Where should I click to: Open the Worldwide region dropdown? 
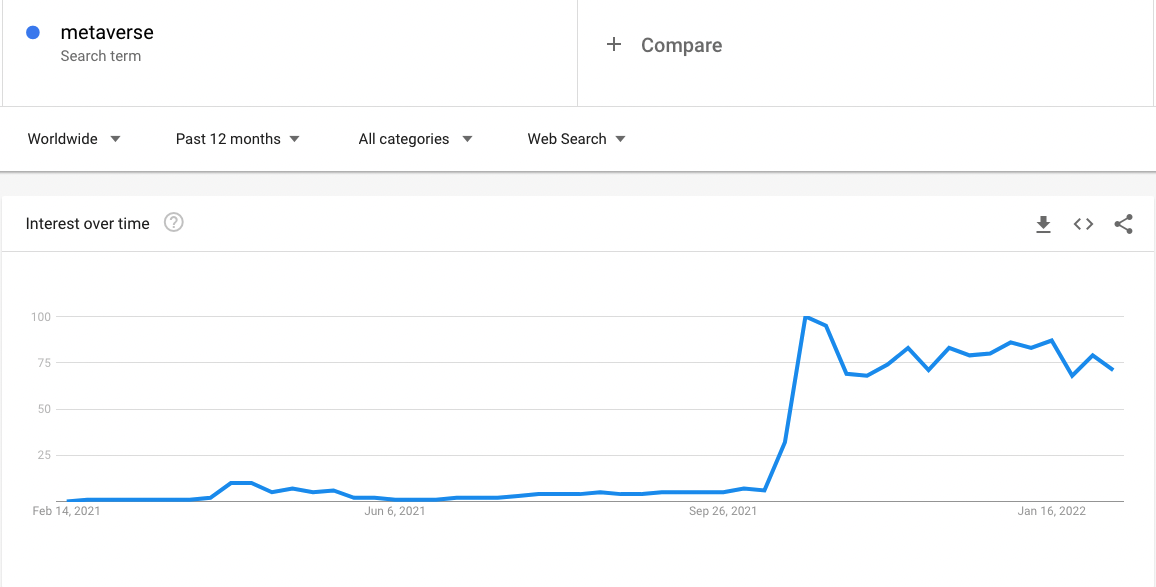click(x=74, y=139)
